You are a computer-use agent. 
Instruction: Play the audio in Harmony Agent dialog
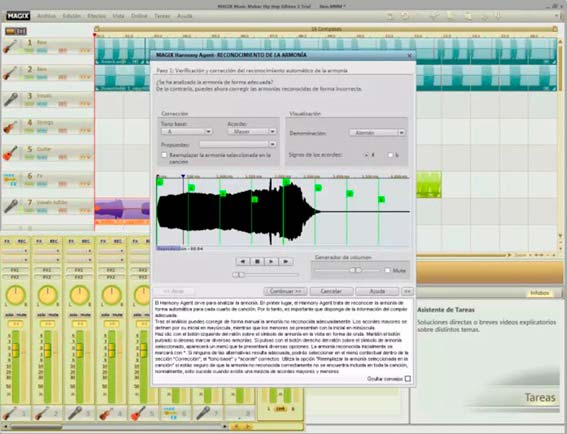coord(271,261)
